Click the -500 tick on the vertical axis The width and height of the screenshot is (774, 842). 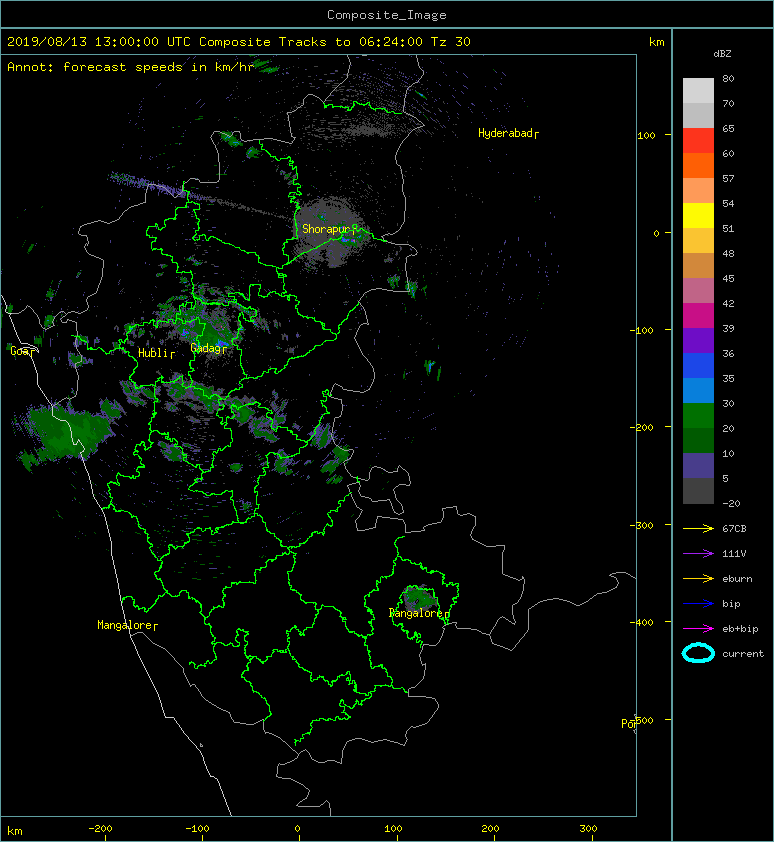click(643, 720)
